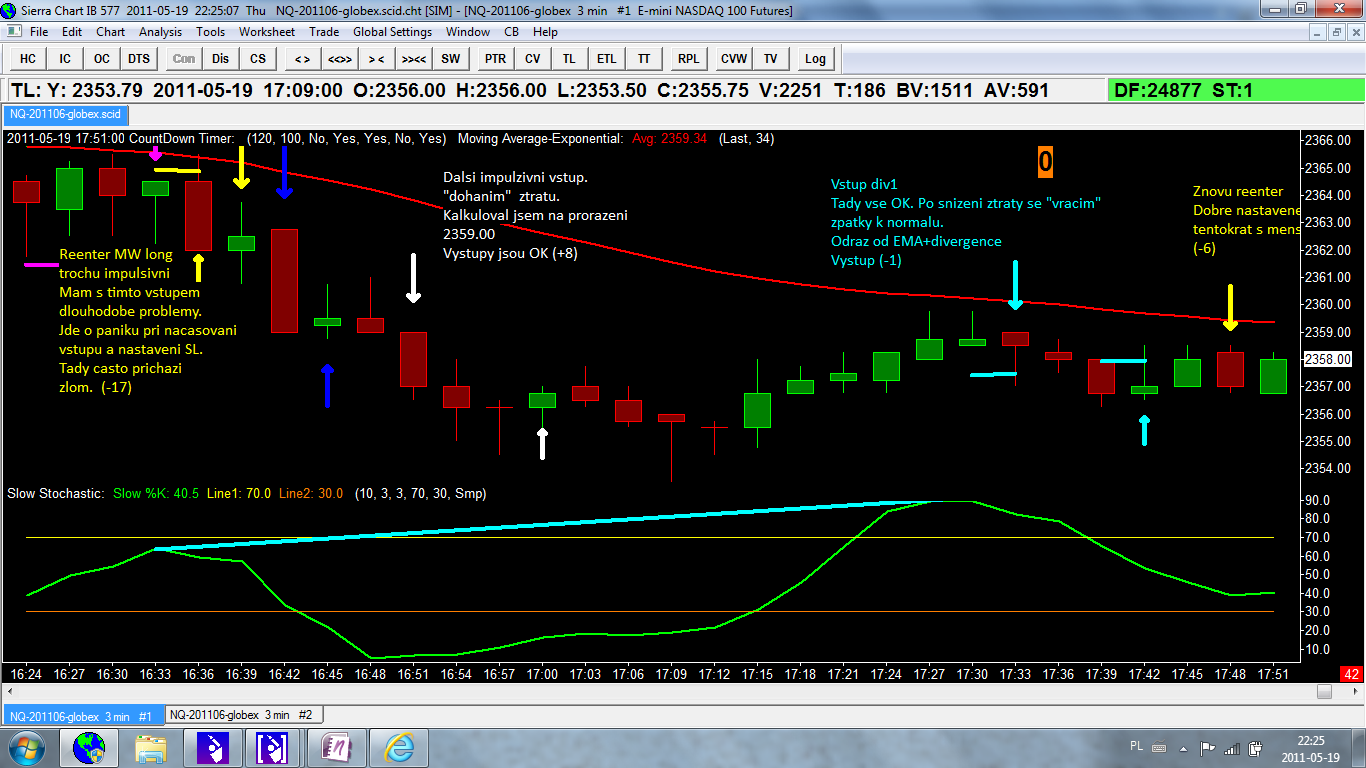This screenshot has width=1366, height=768.
Task: Click the taskbar clock showing 22:25
Action: pos(1310,749)
